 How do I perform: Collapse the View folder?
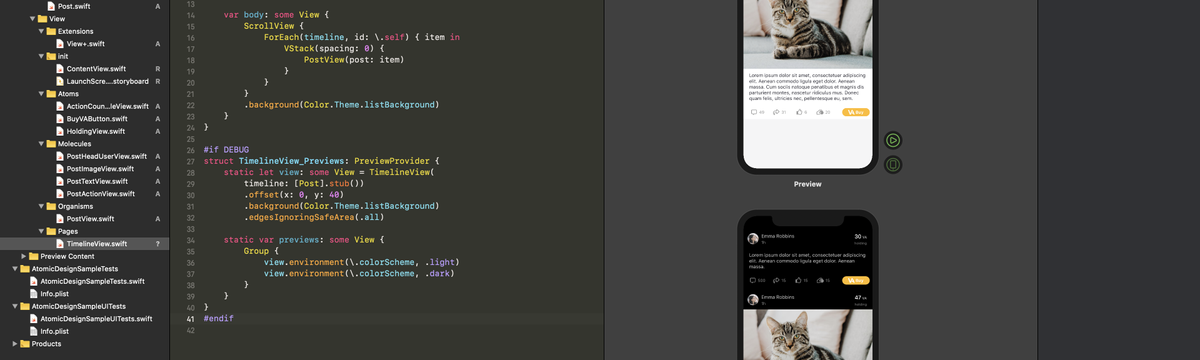click(x=30, y=19)
